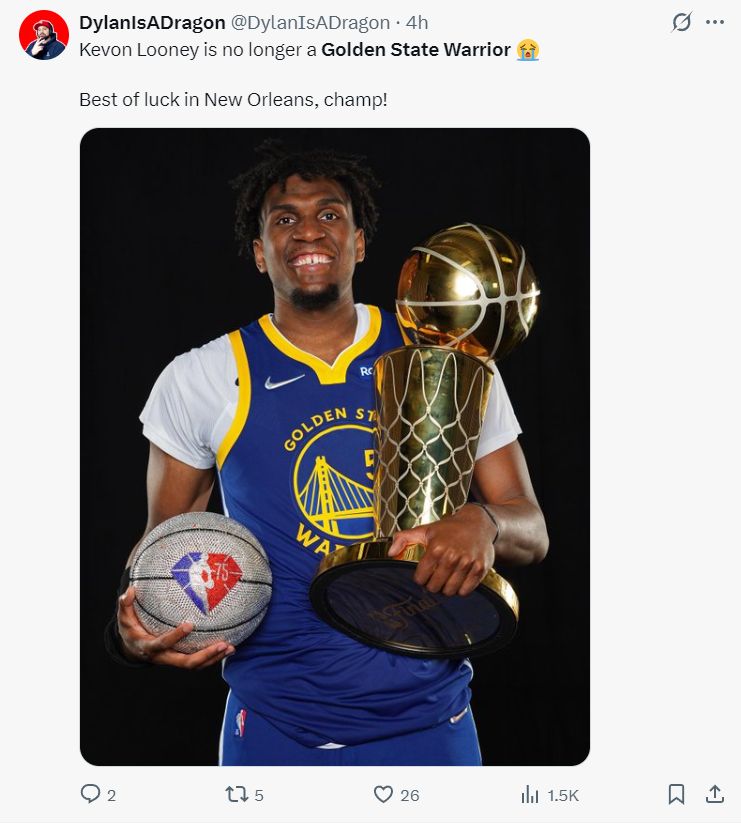Open DylanIsADragon's profile avatar
This screenshot has width=741, height=825.
click(x=44, y=35)
